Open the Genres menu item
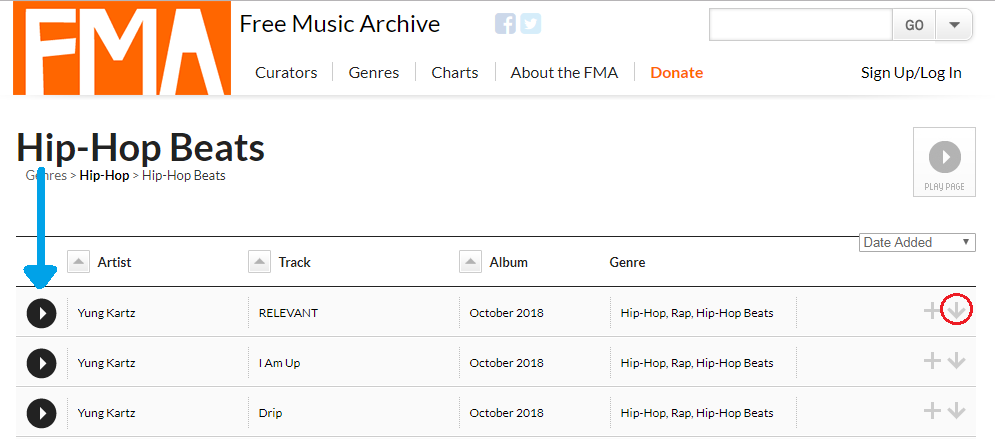Screen dimensions: 995x439 pos(374,73)
